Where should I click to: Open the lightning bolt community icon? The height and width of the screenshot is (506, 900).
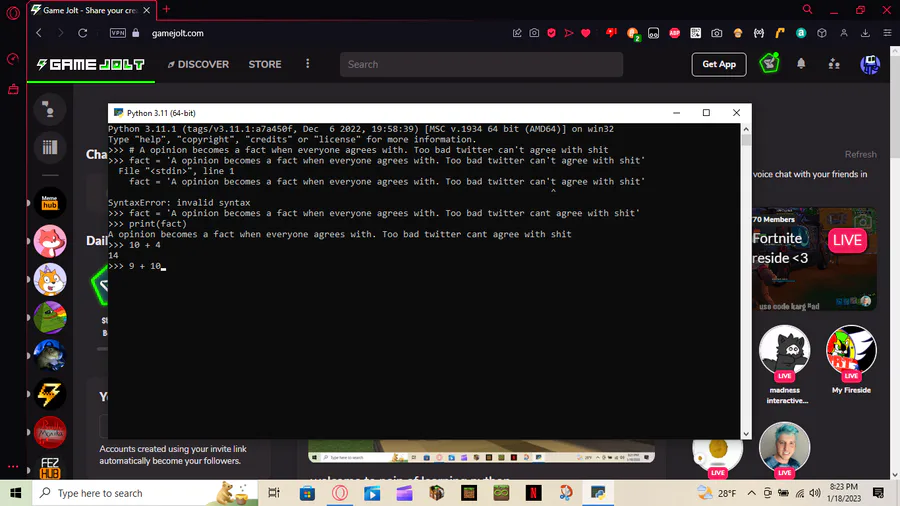tap(50, 394)
